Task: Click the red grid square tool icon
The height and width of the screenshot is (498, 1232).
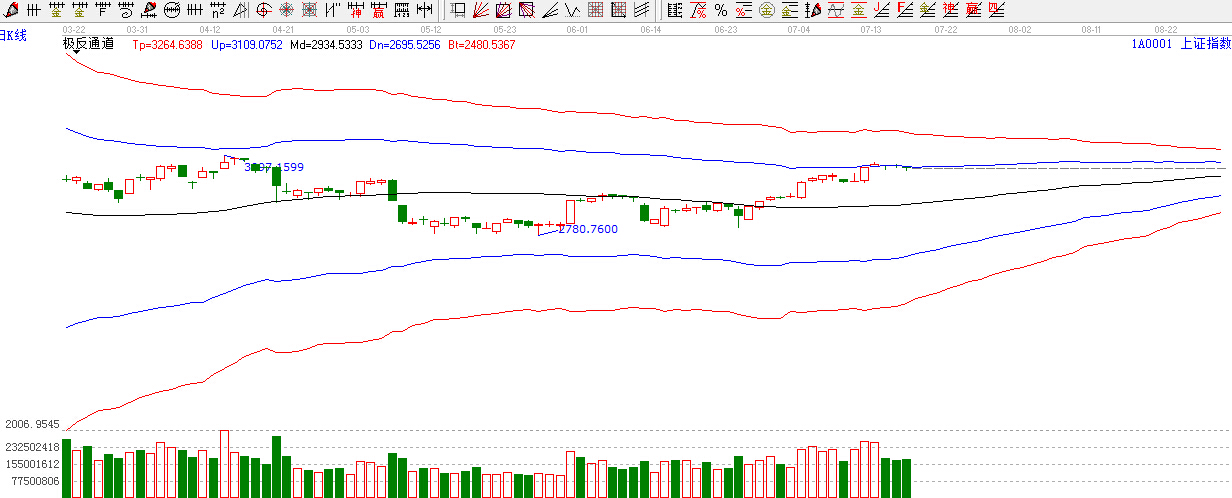Action: (x=595, y=11)
